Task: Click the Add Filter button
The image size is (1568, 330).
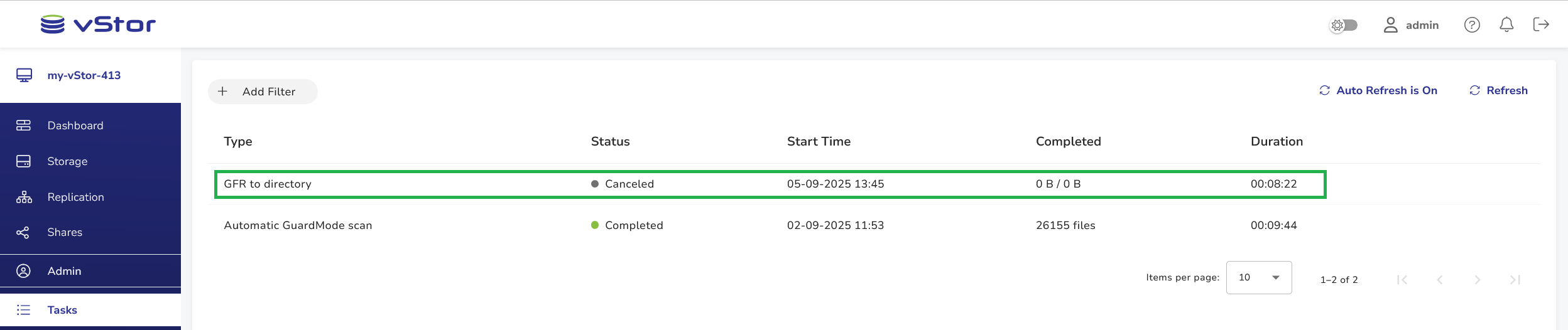Action: [263, 92]
